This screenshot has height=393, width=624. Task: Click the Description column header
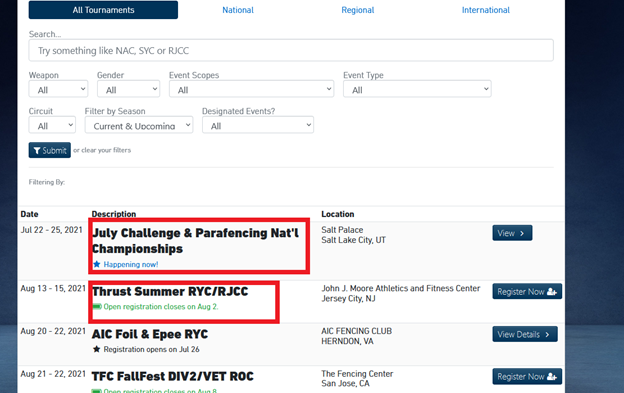(x=114, y=214)
